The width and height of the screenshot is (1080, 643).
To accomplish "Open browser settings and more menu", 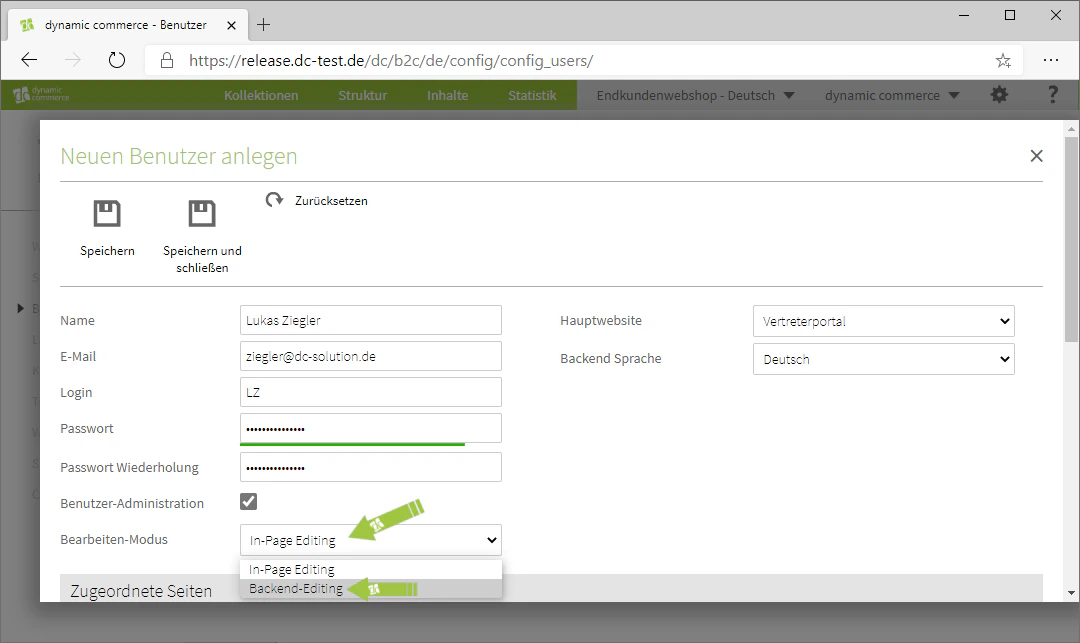I will point(1050,61).
